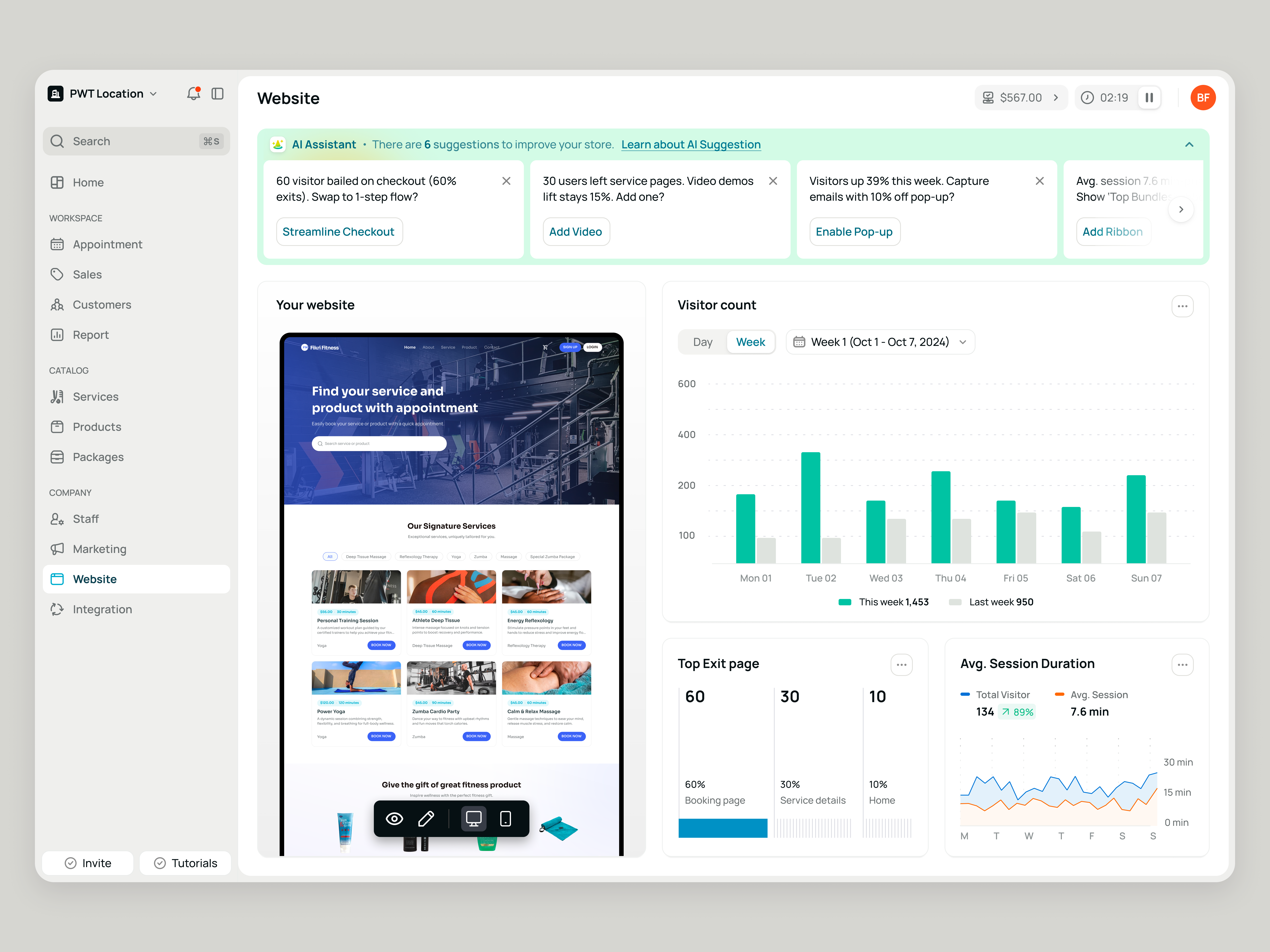The height and width of the screenshot is (952, 1270).
Task: Switch visitor chart to Week
Action: coord(750,342)
